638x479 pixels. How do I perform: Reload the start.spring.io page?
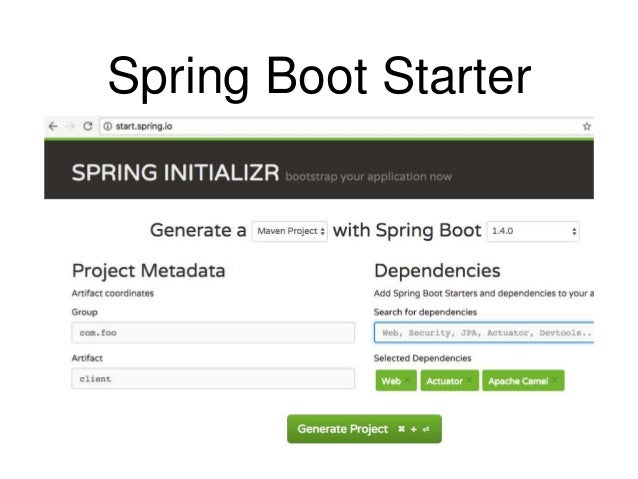coord(87,126)
